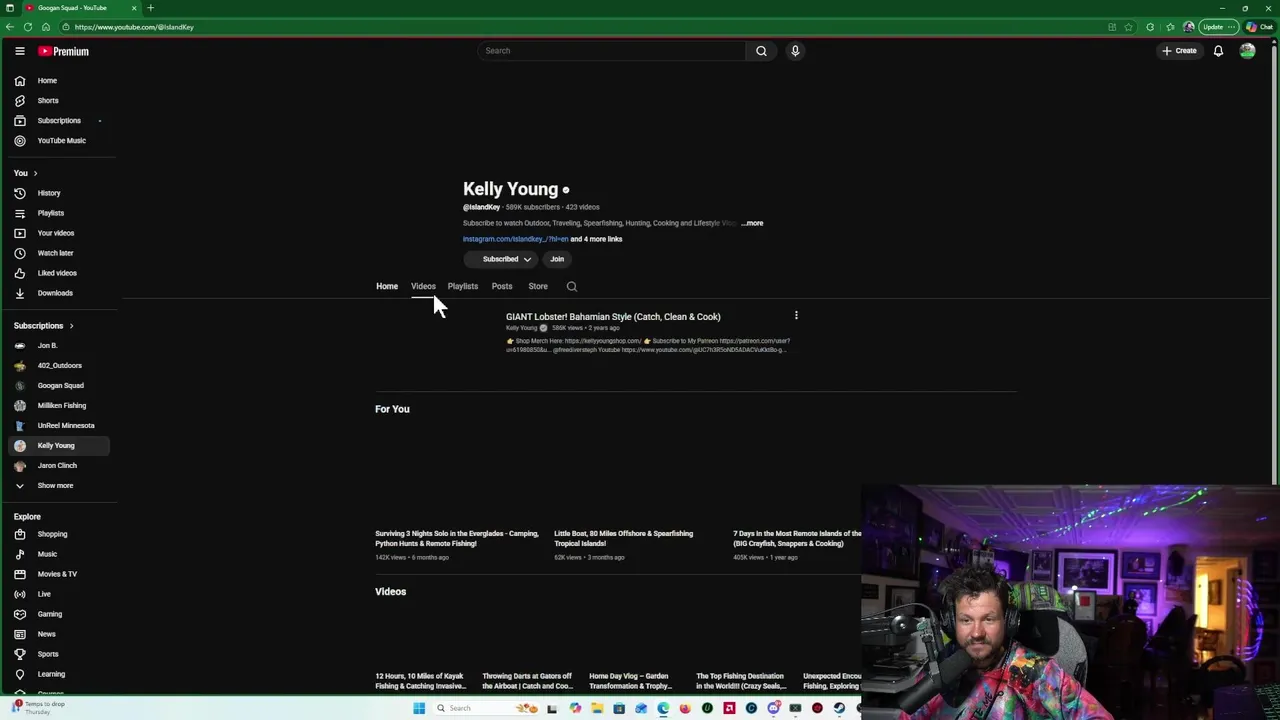Open the Windows Start menu
The image size is (1280, 720).
coord(419,708)
